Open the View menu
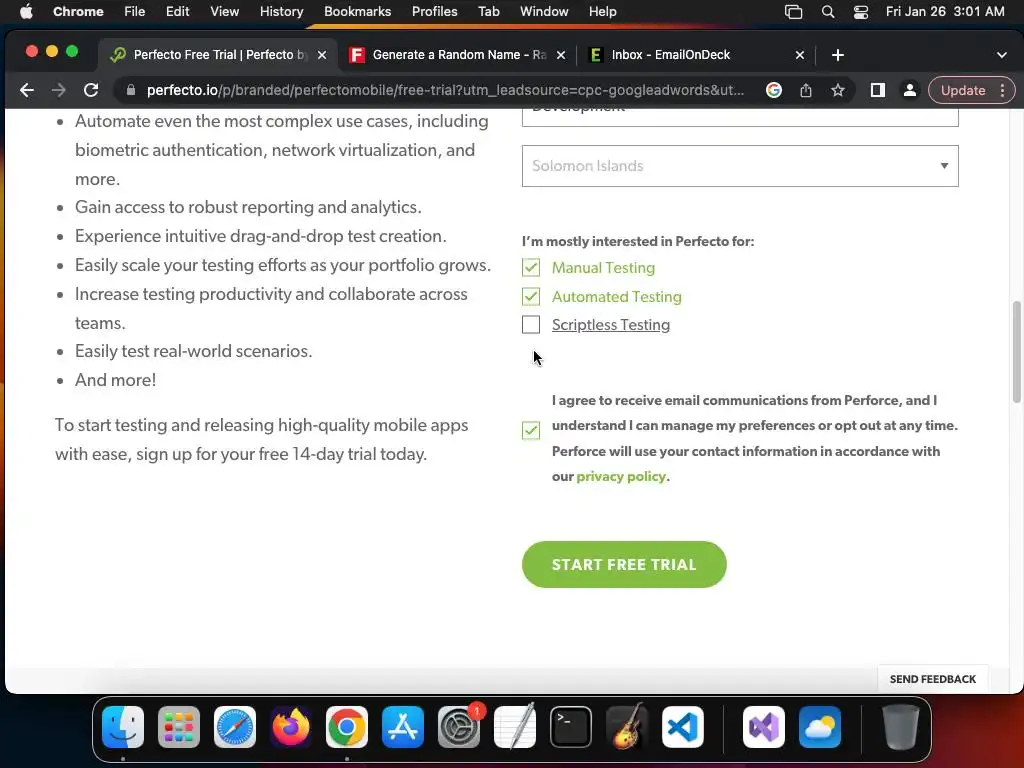1024x768 pixels. 224,12
